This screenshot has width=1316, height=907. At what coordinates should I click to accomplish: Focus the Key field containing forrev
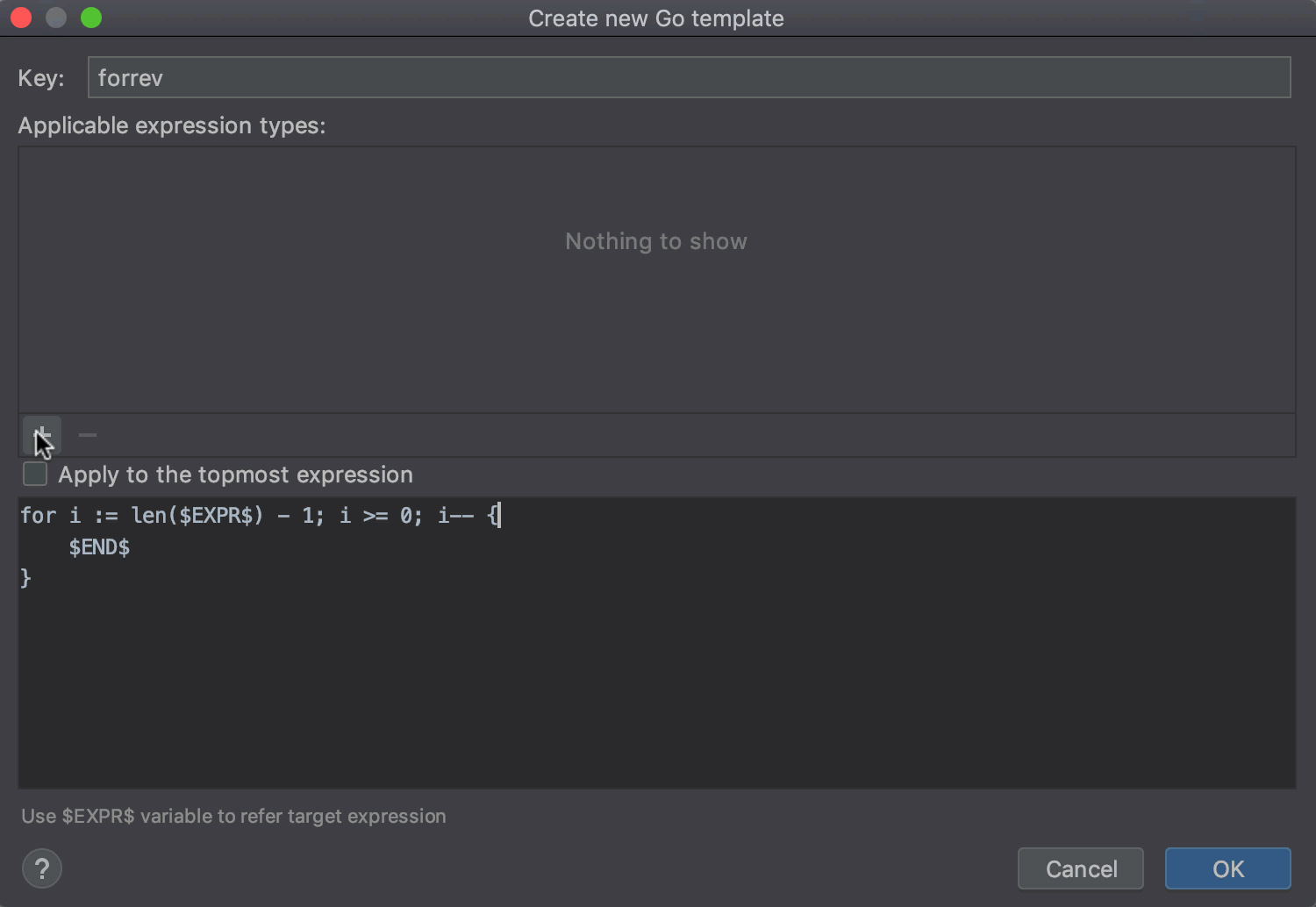click(x=689, y=77)
